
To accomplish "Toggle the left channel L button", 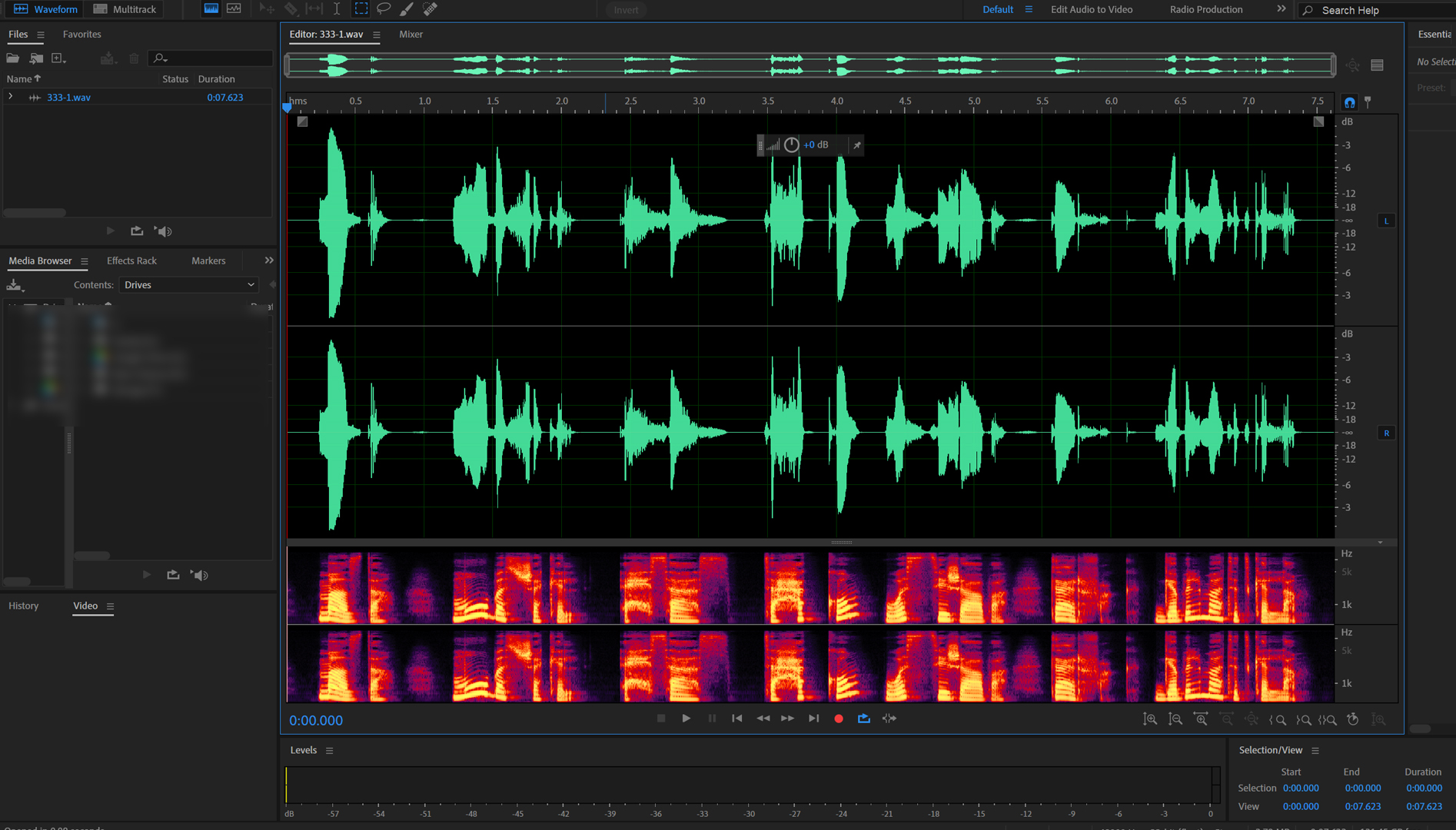I will [1386, 221].
